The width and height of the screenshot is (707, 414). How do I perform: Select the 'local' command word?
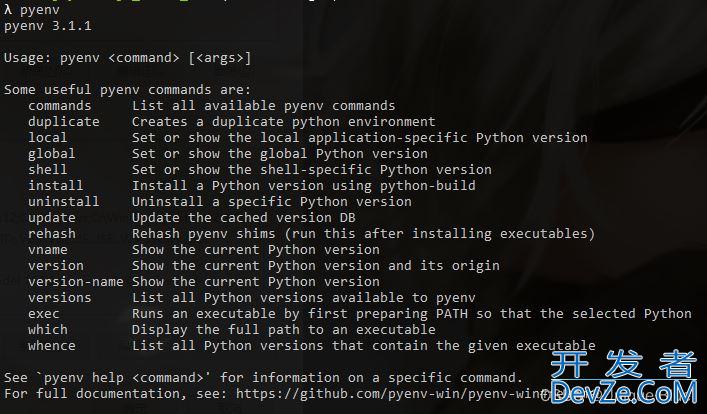tap(47, 138)
